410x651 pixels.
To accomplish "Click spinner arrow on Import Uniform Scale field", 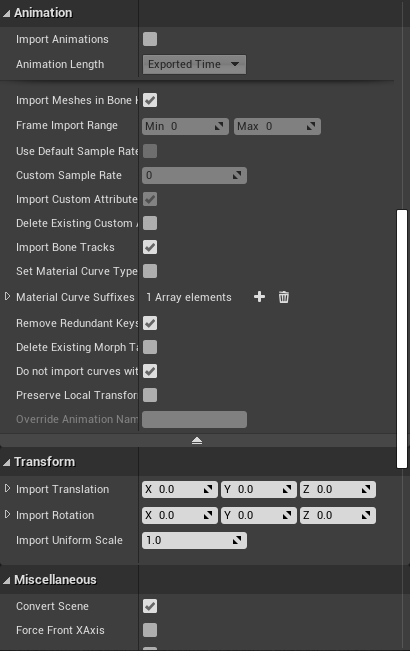I will coord(237,540).
